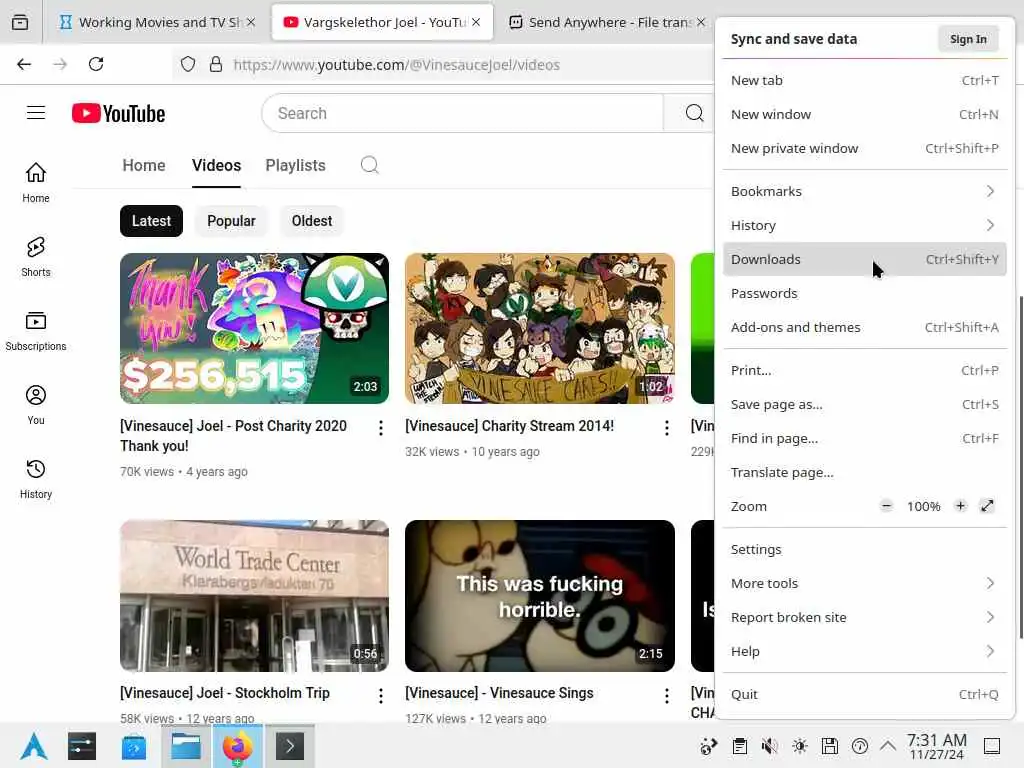
Task: Select the Latest filter chip
Action: coord(152,221)
